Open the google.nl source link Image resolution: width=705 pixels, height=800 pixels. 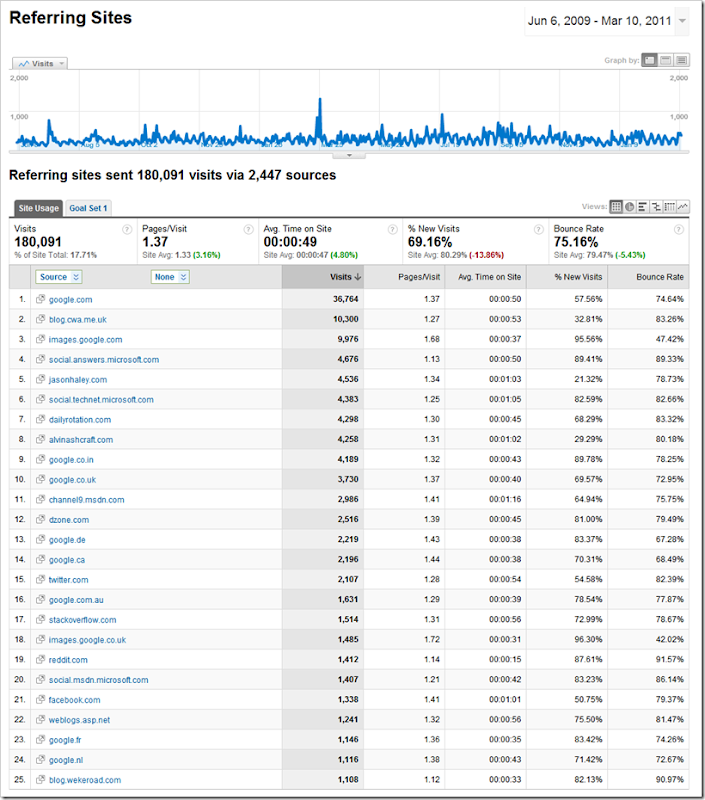pyautogui.click(x=66, y=760)
